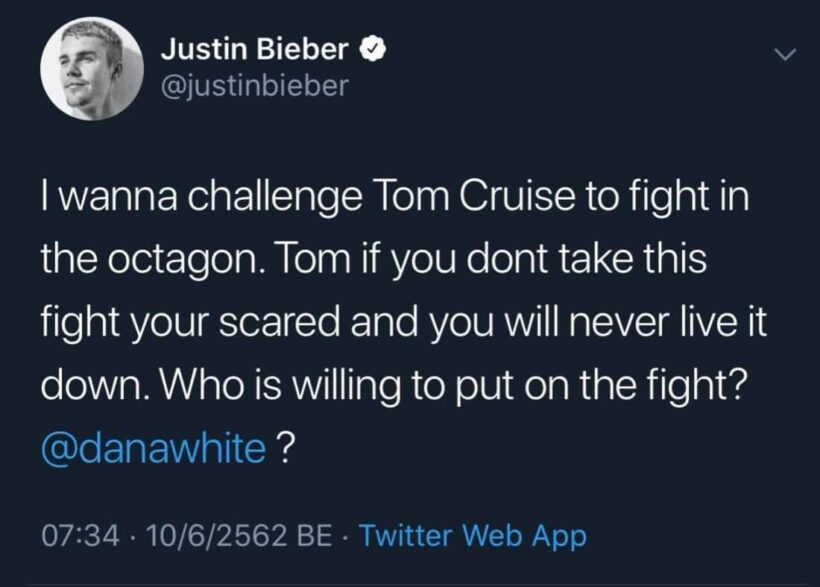Screen dimensions: 820x587
Task: Expand the tweet options chevron
Action: coord(787,56)
